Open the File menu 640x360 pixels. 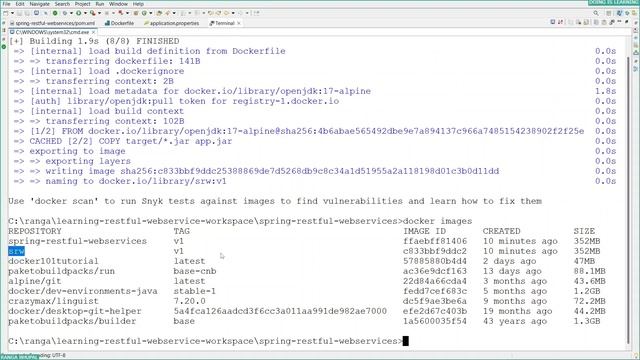click(6, 4)
